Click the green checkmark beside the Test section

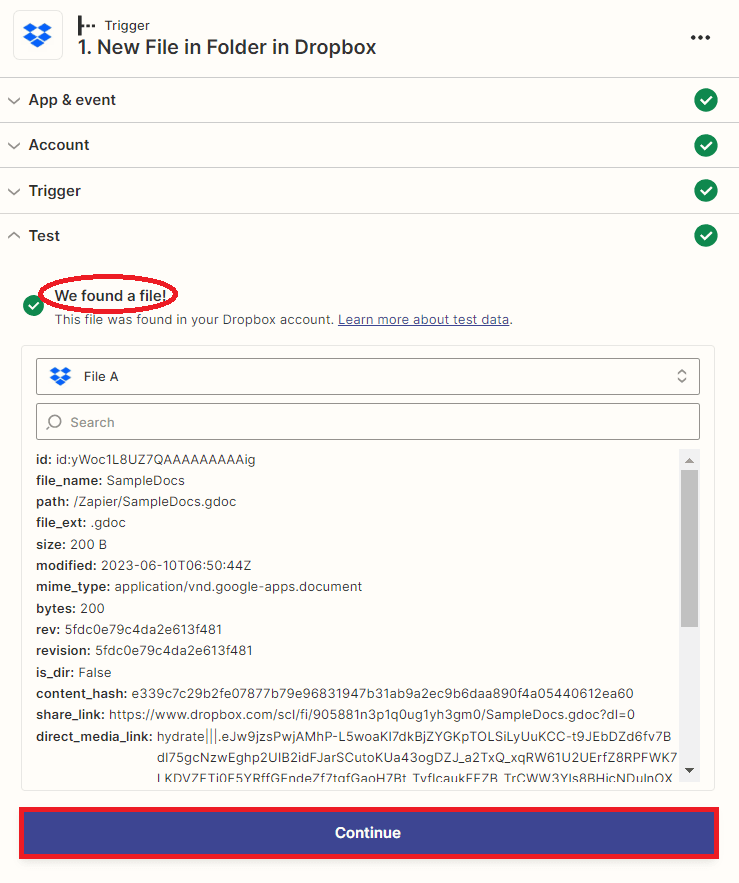pyautogui.click(x=706, y=236)
